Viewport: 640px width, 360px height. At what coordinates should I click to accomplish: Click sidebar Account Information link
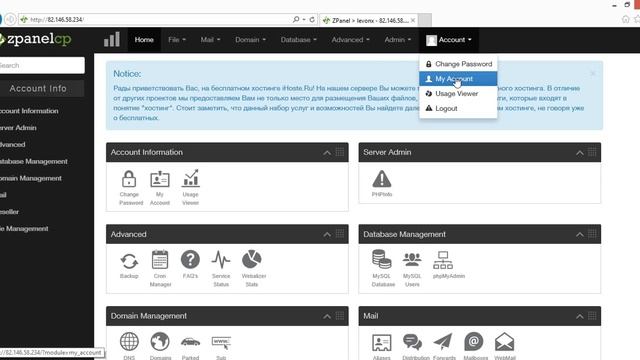pos(29,111)
